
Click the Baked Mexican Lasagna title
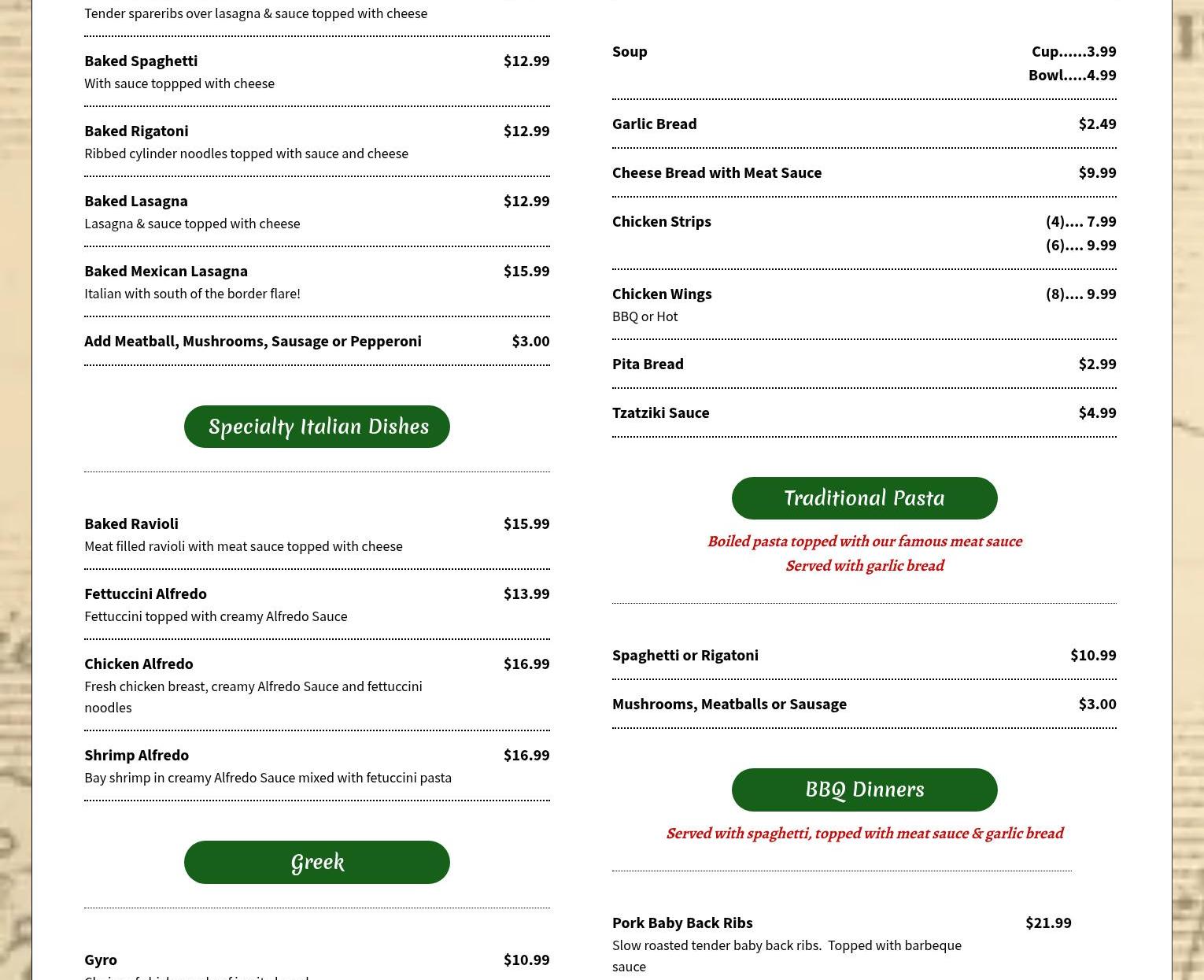click(166, 271)
